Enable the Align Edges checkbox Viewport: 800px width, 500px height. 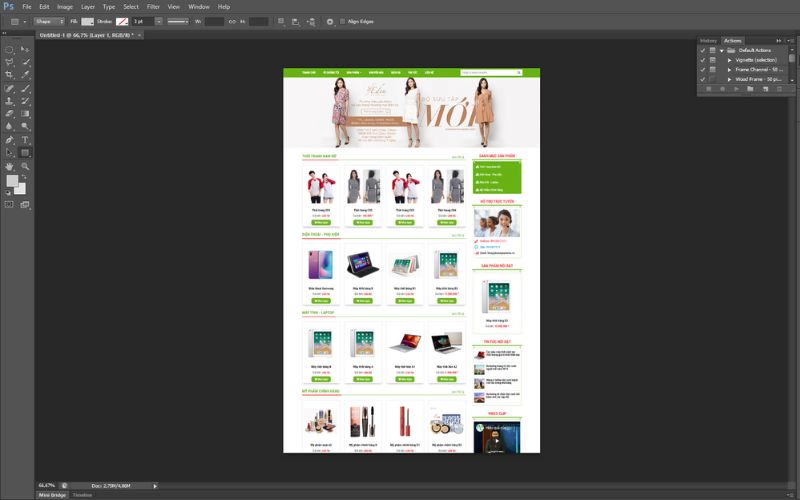pyautogui.click(x=342, y=21)
